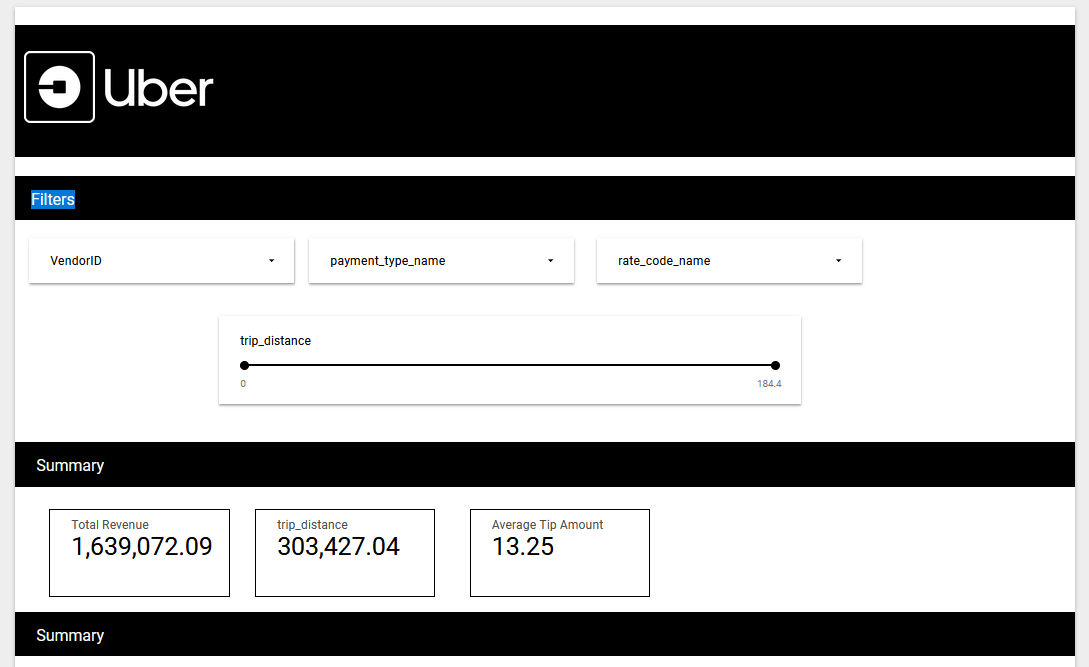This screenshot has width=1089, height=667.
Task: Open the rate_code_name dropdown filter
Action: click(729, 261)
